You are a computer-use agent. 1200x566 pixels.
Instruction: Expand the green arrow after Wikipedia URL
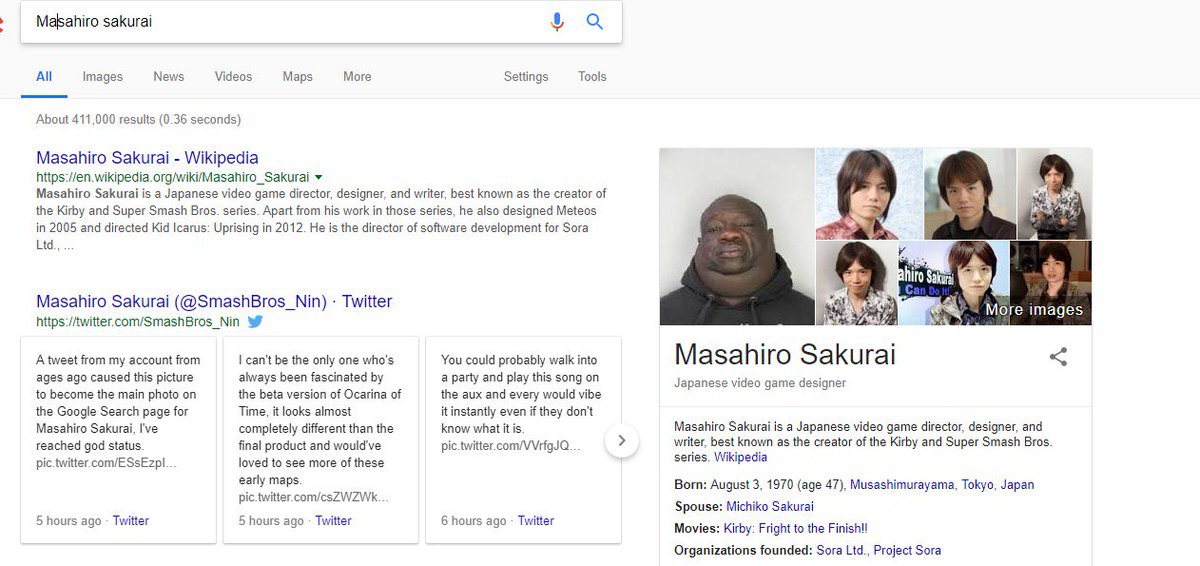(x=318, y=177)
